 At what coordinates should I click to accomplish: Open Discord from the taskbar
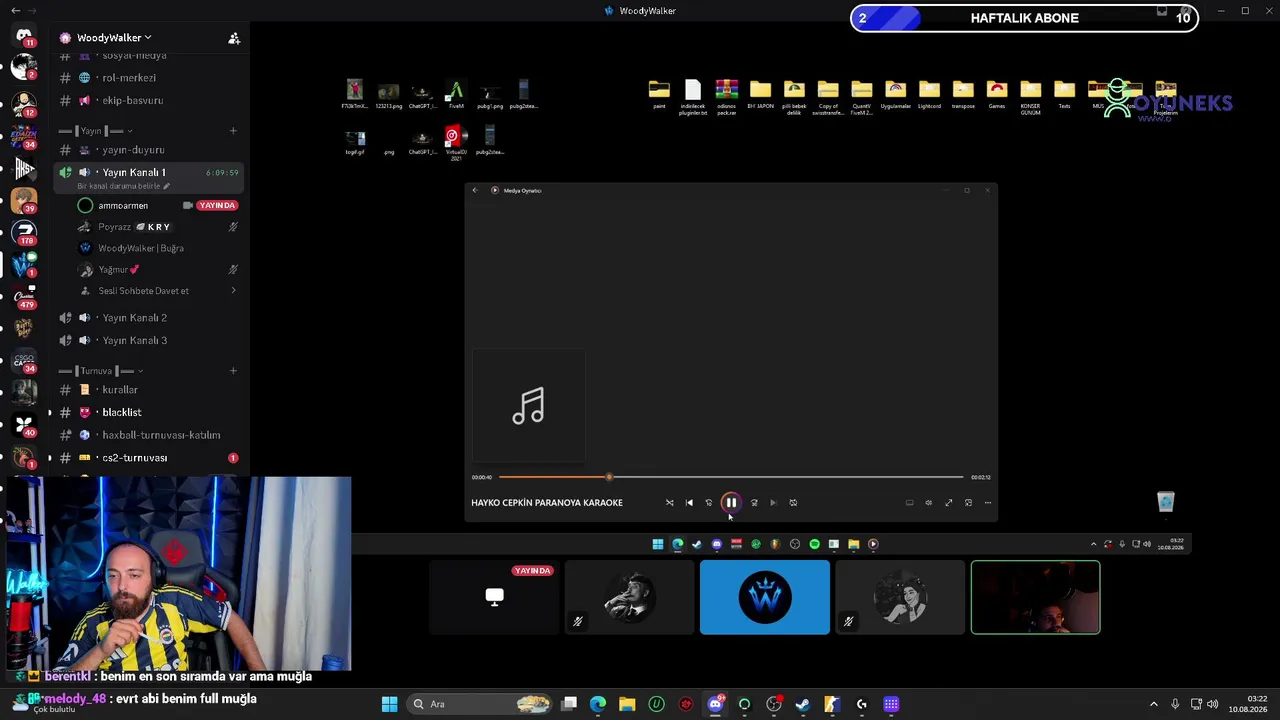[715, 704]
